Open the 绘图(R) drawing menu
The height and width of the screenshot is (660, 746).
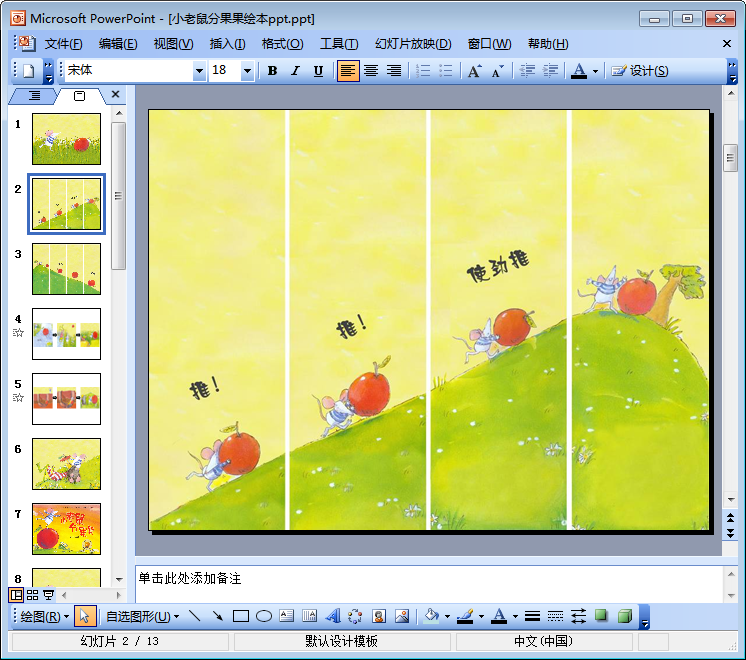point(44,617)
